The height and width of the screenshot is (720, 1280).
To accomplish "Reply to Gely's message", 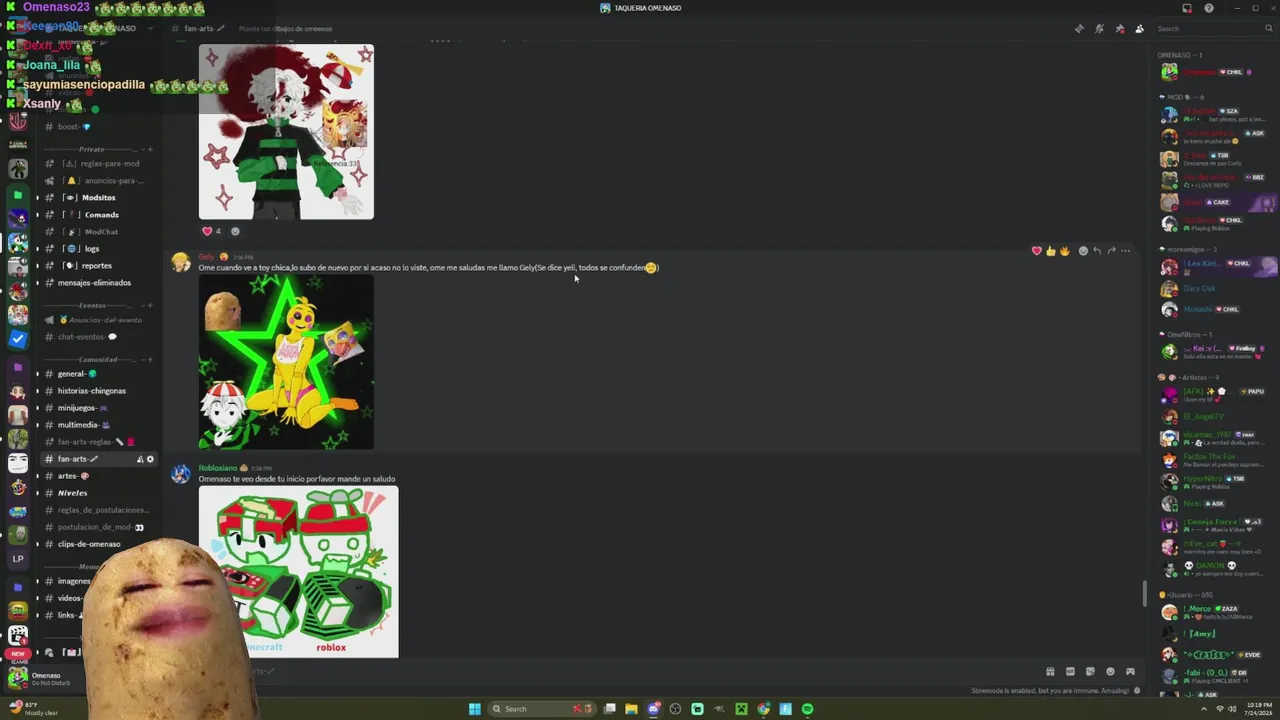I will coord(1097,251).
